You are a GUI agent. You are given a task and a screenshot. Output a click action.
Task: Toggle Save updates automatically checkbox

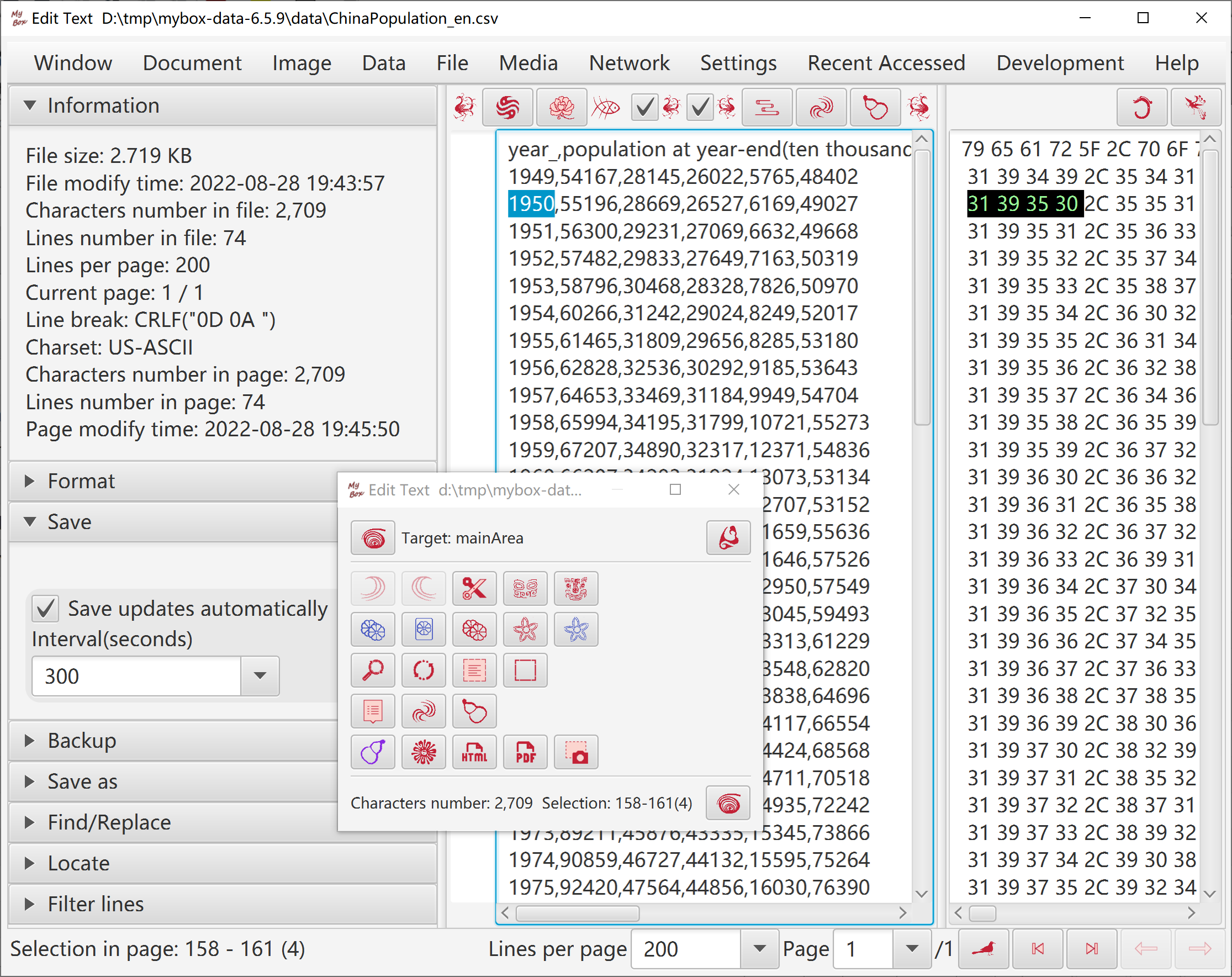45,609
